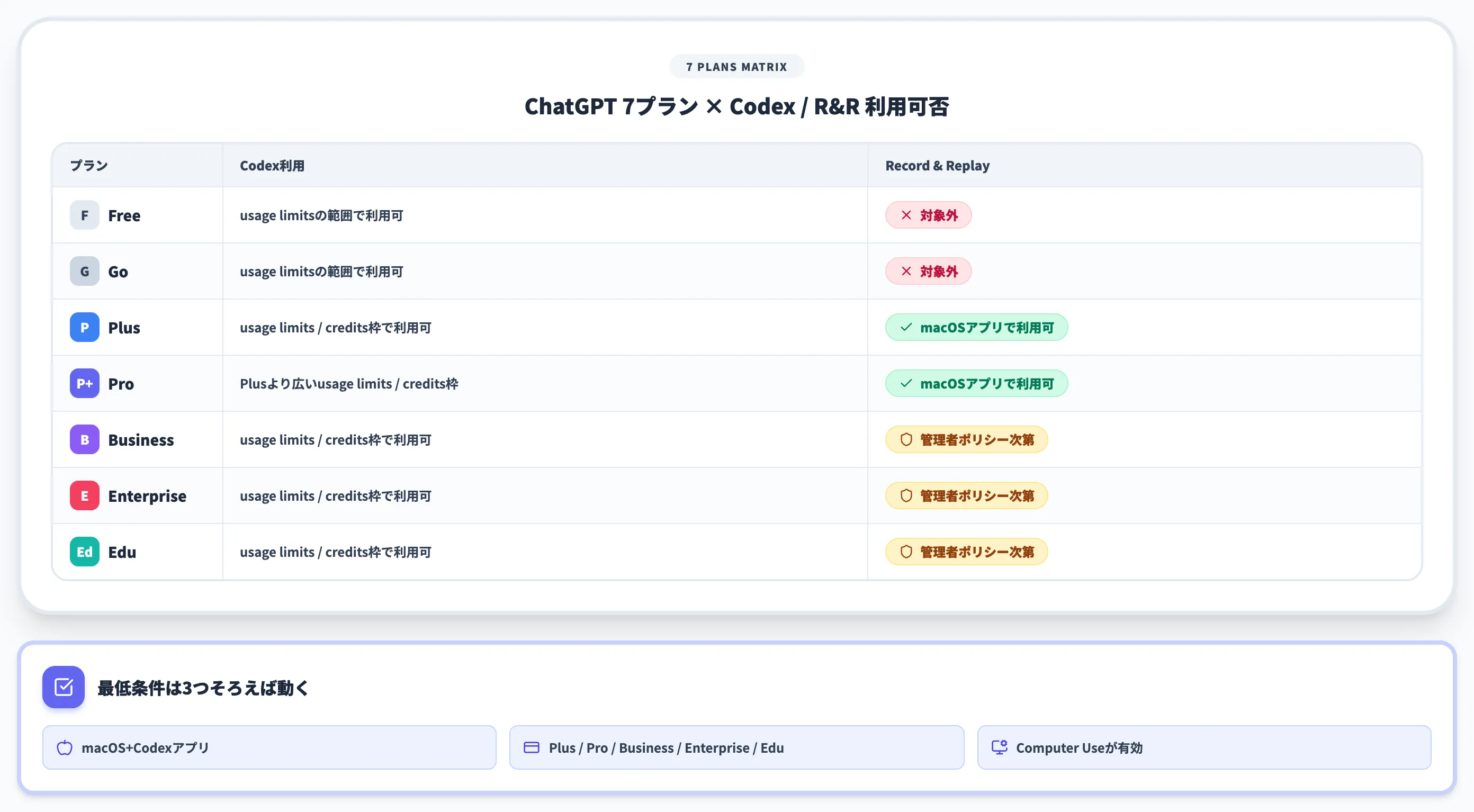
Task: Click the checklist icon beside 最低条件は3つそろえば動く
Action: click(x=64, y=687)
